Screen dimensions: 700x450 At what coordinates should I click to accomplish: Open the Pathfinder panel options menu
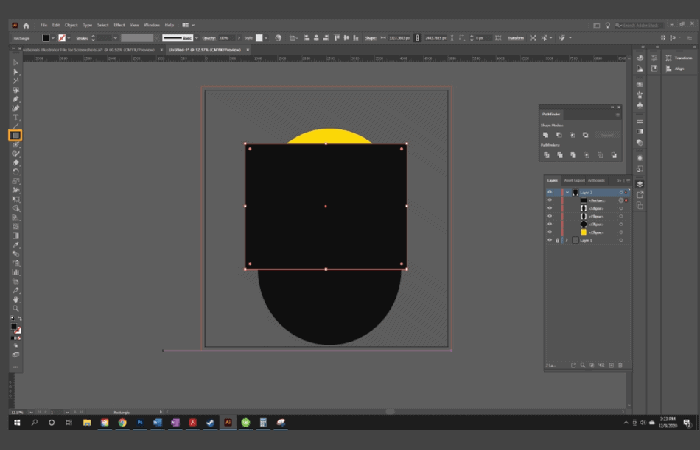(x=618, y=115)
